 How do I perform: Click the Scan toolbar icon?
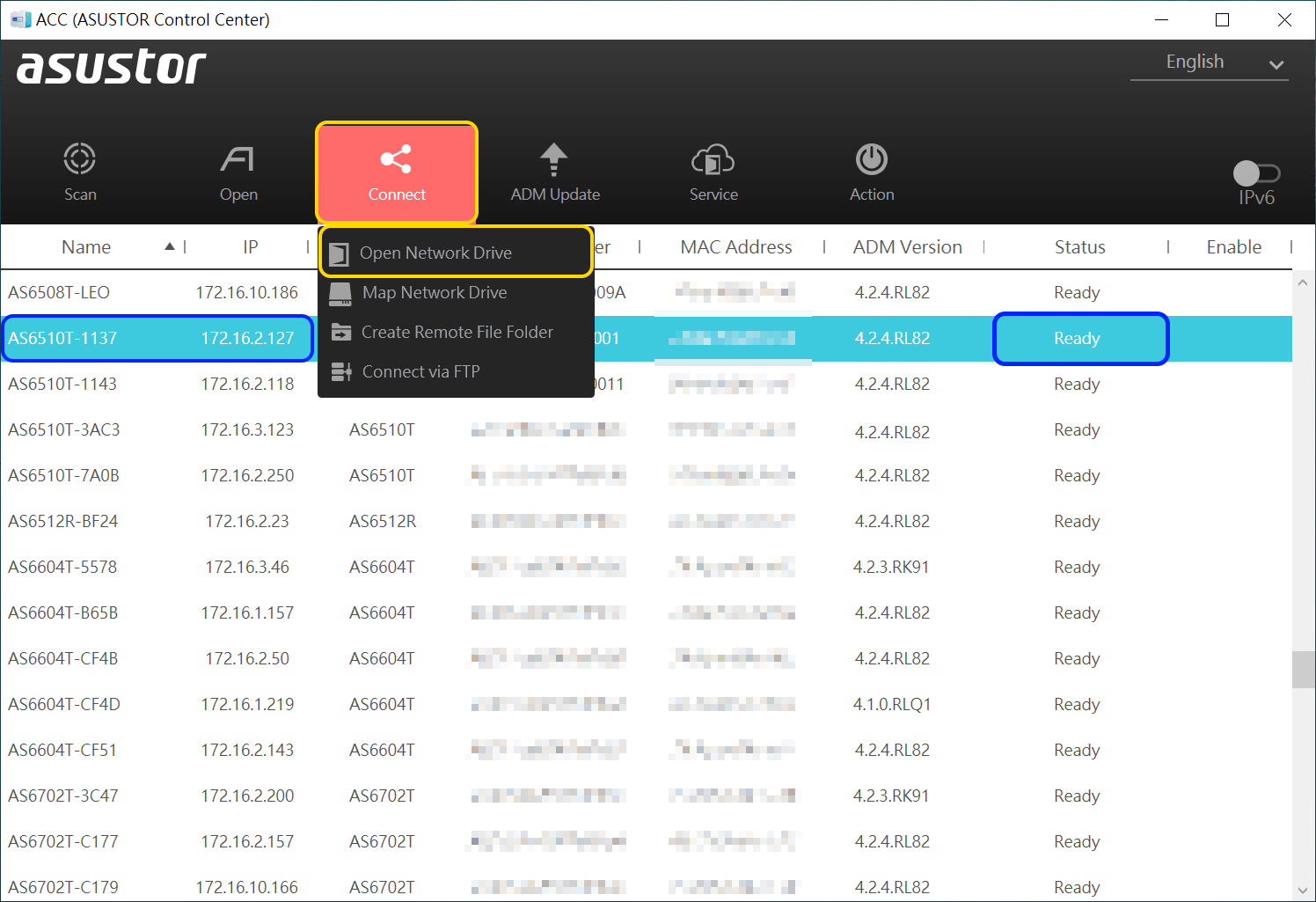[x=80, y=159]
